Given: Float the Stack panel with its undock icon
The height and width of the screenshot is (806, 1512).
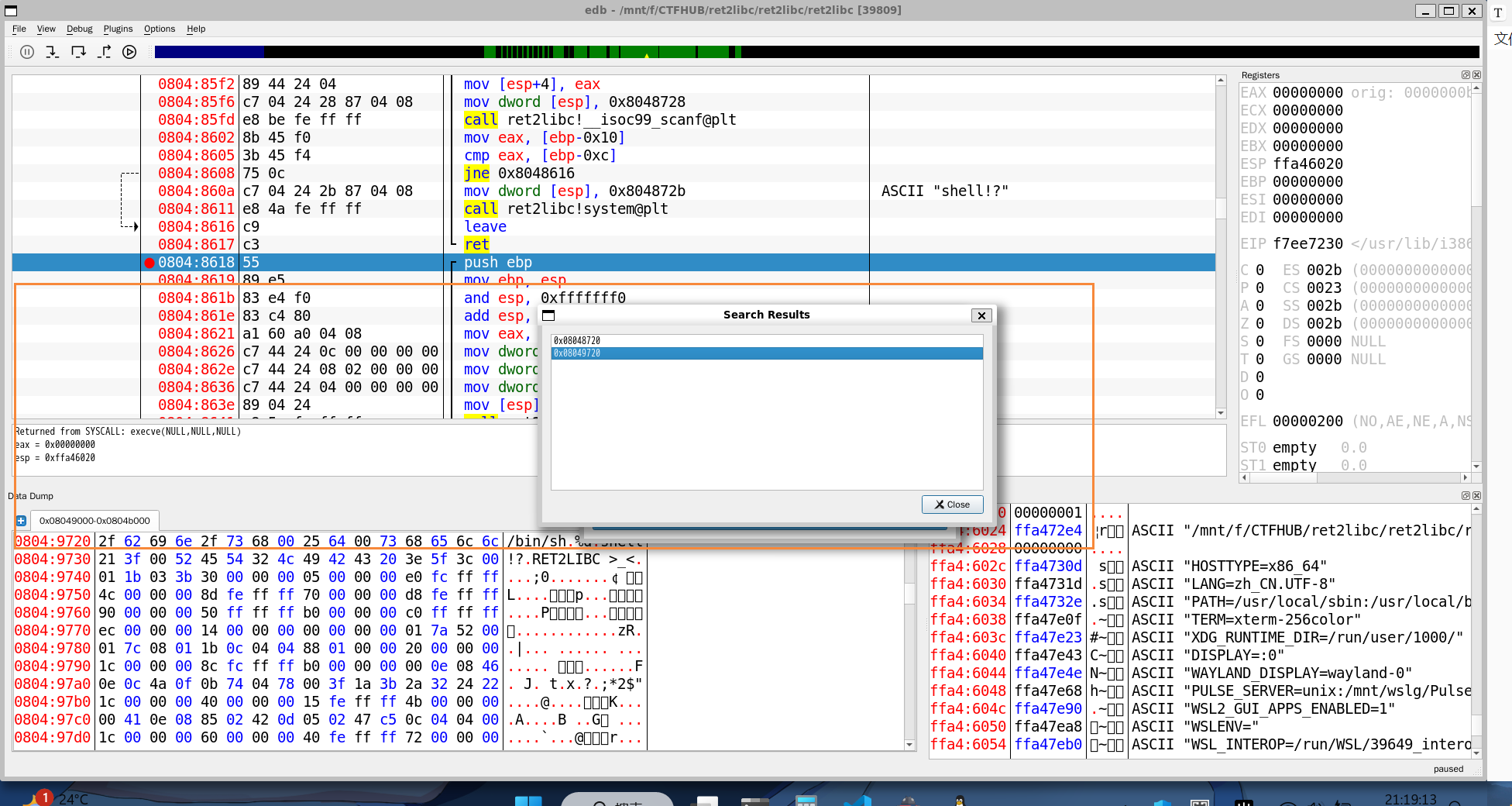Looking at the screenshot, I should tap(1466, 495).
